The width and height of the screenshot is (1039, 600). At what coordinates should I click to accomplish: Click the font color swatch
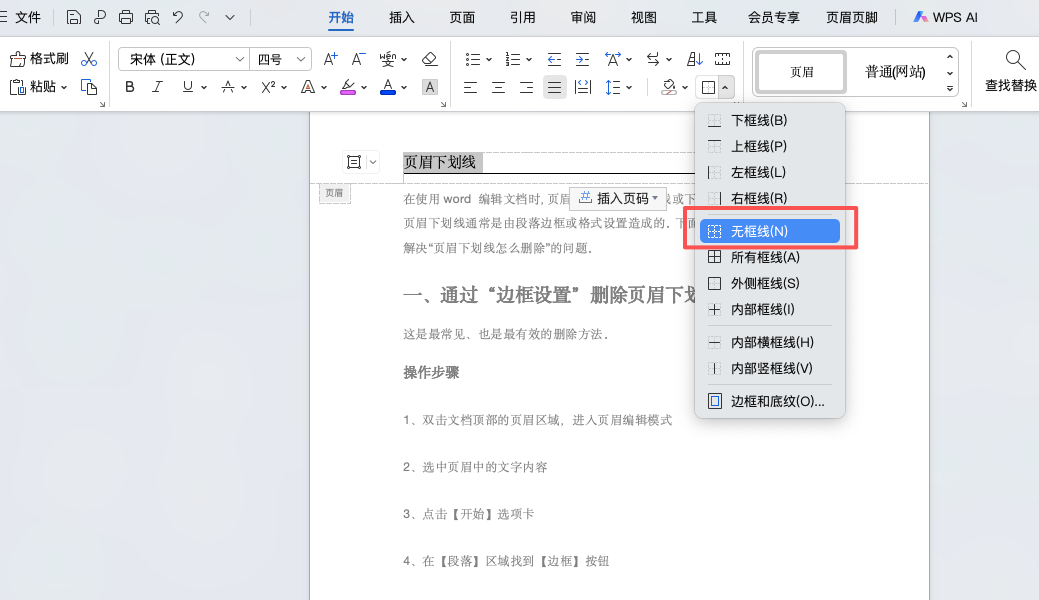(390, 88)
